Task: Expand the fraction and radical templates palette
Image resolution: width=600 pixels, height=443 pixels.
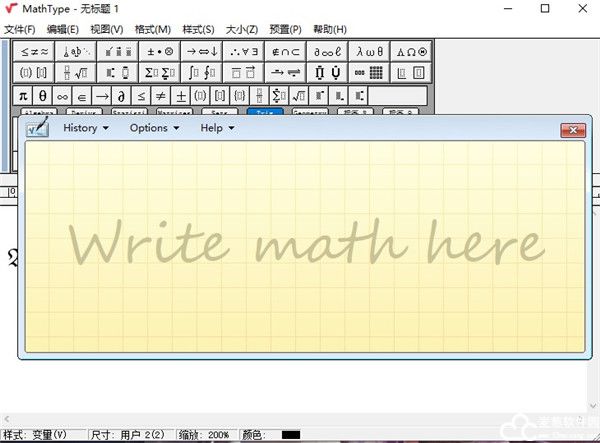Action: point(76,72)
